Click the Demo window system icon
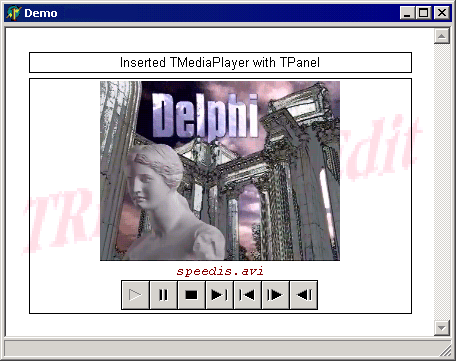 coord(14,13)
